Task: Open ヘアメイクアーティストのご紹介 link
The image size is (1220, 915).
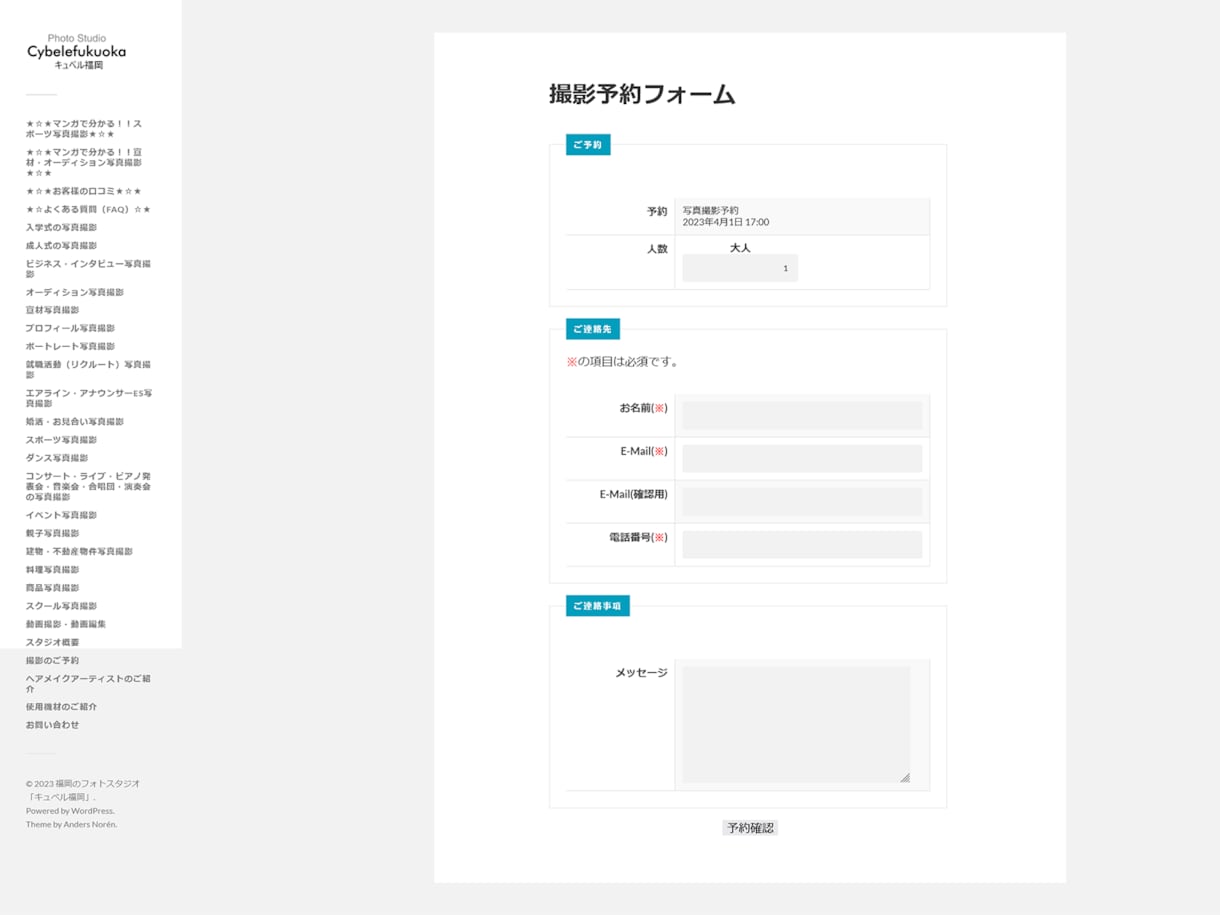Action: pos(88,683)
